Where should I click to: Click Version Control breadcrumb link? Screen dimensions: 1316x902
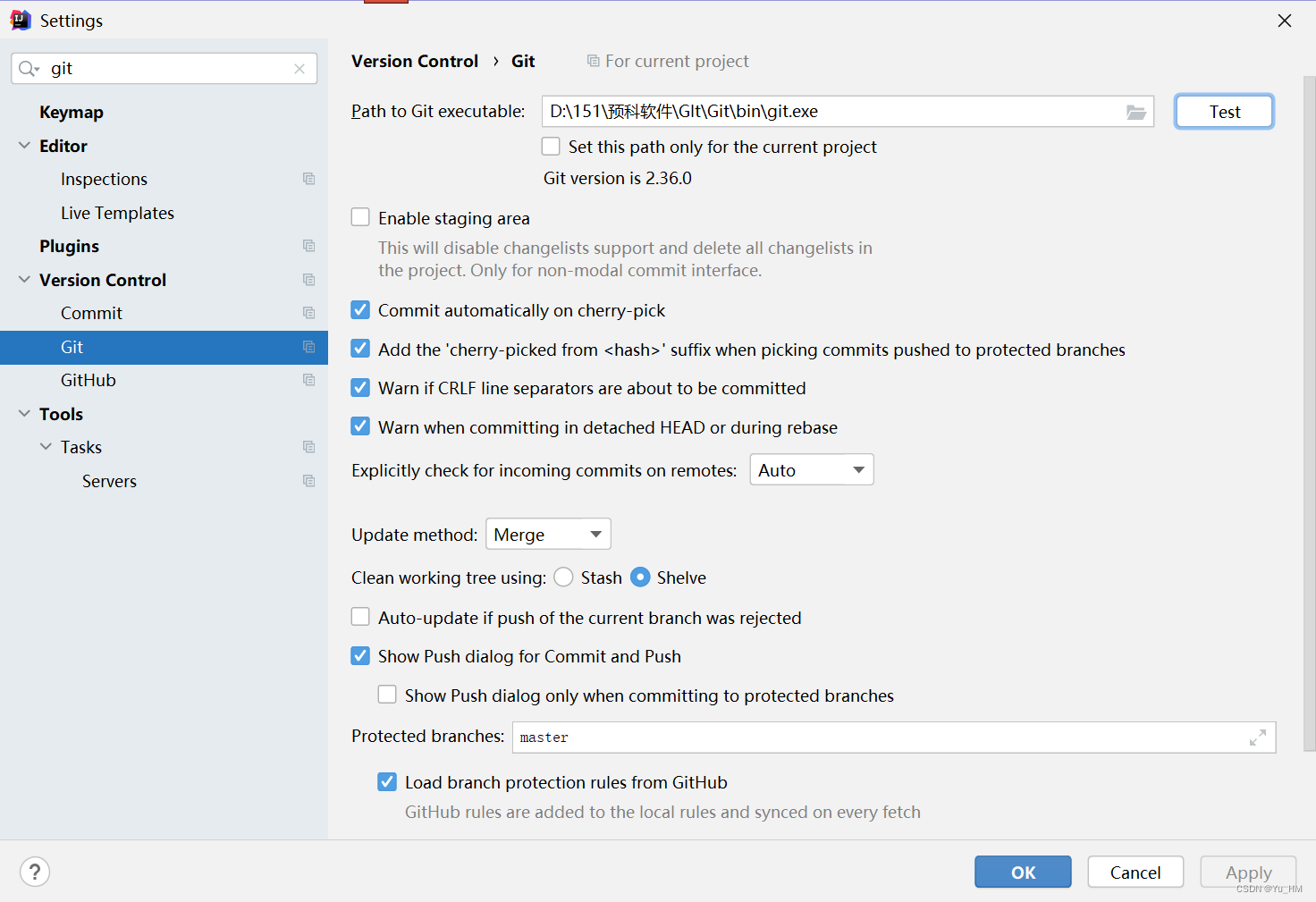415,61
